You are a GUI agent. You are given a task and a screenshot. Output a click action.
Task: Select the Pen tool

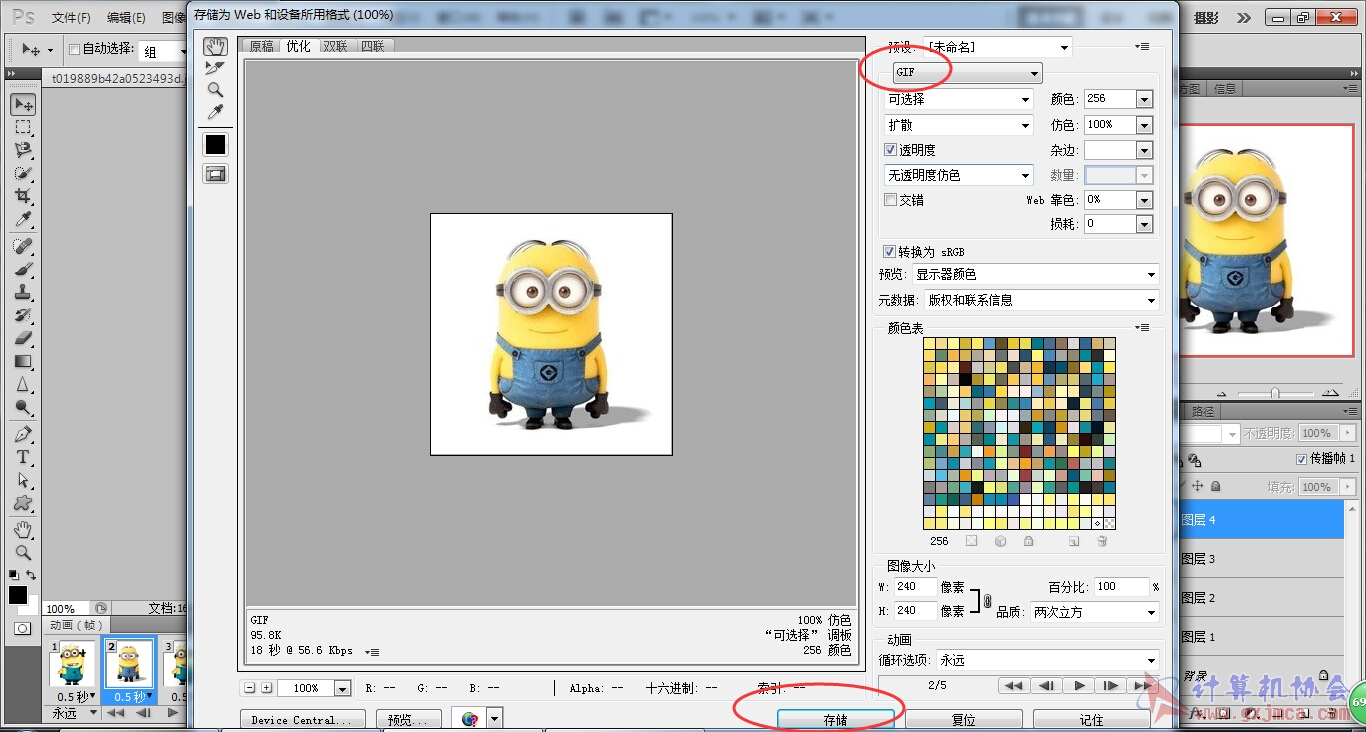click(x=23, y=434)
